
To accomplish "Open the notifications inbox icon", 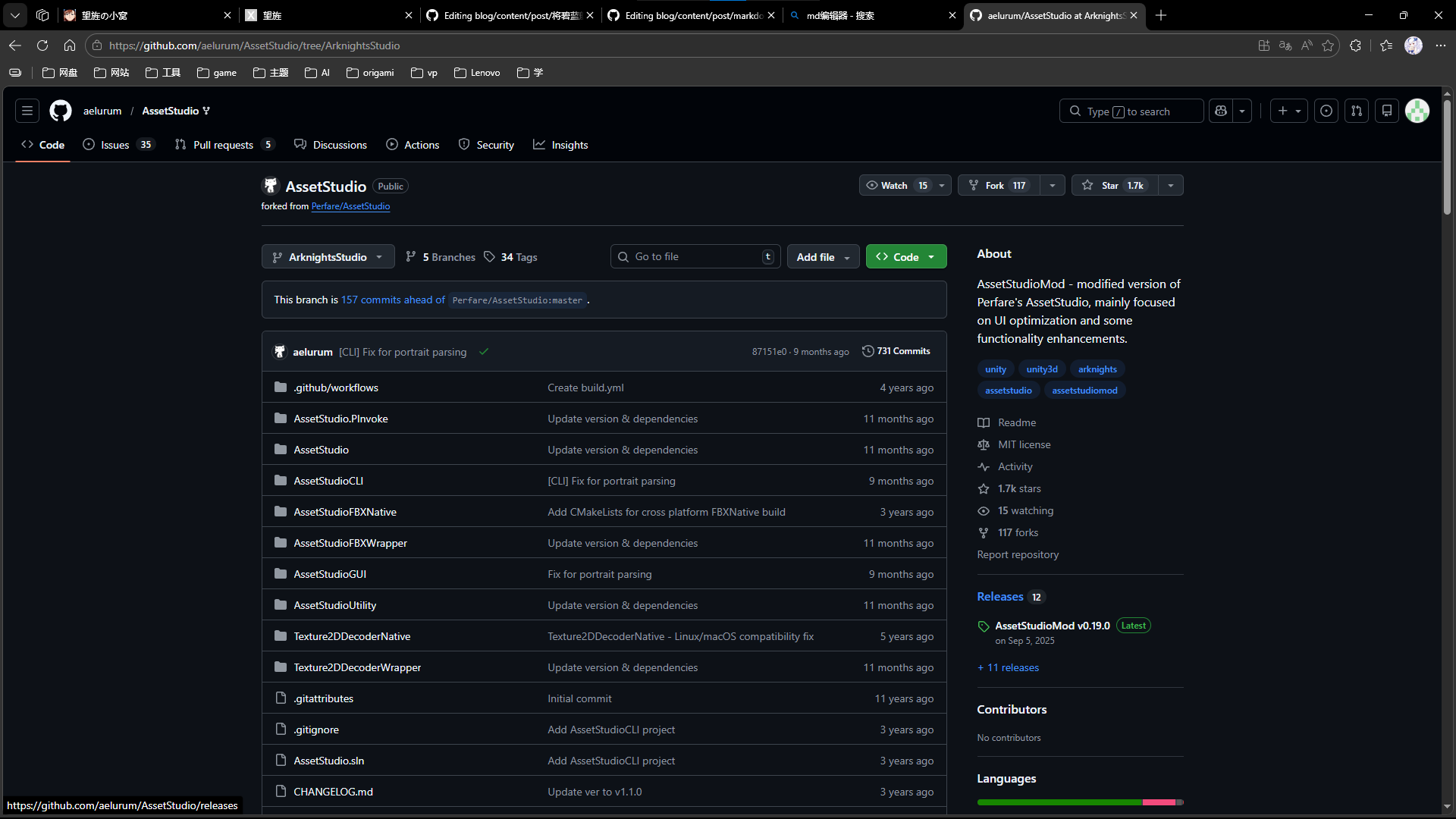I will click(1387, 111).
